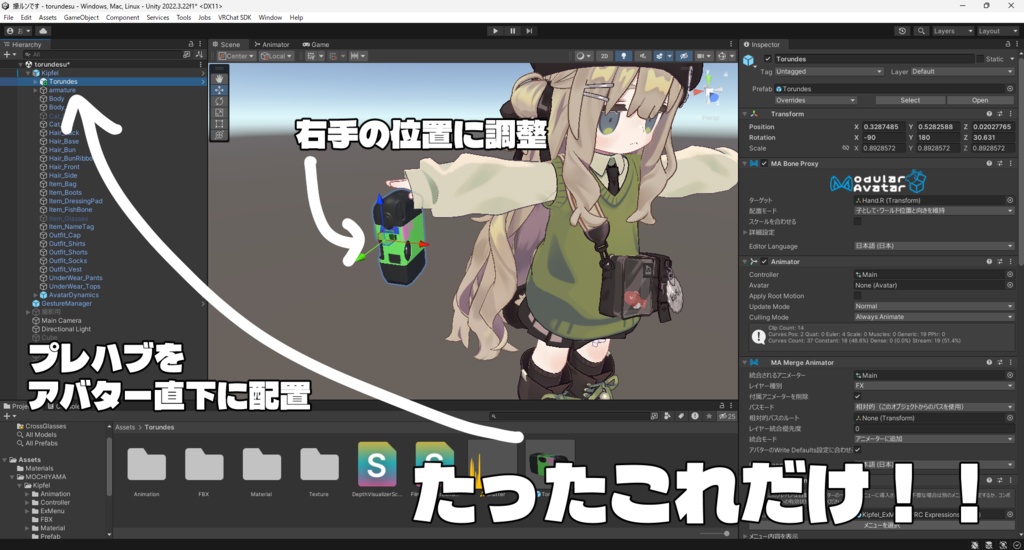Open the scene camera settings dropdown
The width and height of the screenshot is (1024, 550).
pyautogui.click(x=704, y=56)
